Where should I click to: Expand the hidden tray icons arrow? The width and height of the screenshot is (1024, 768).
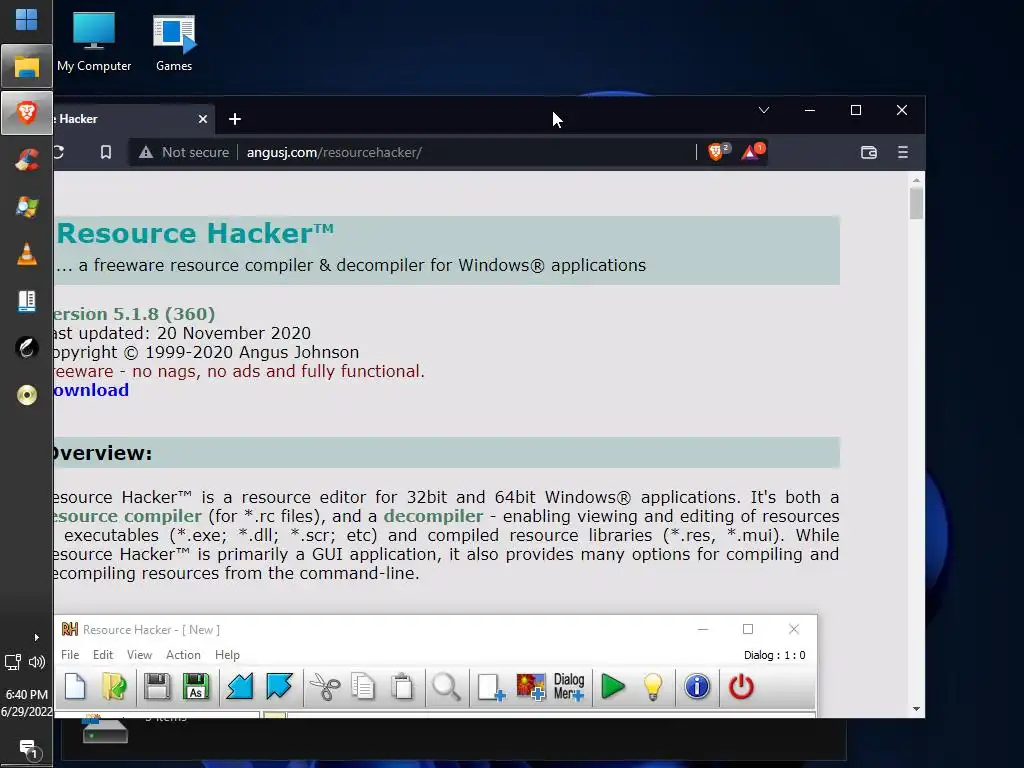coord(37,637)
